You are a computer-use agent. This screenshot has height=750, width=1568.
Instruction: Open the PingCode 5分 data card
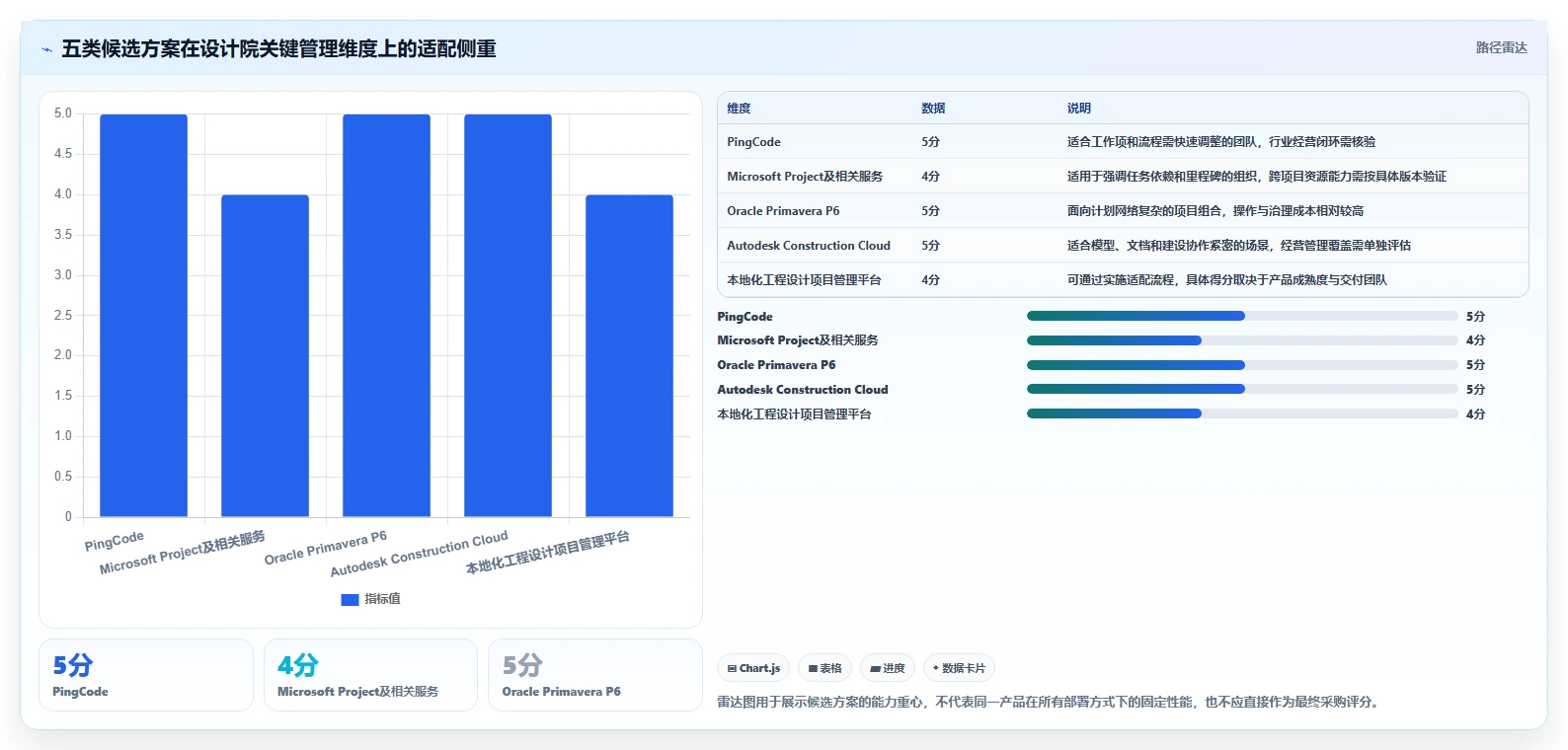pyautogui.click(x=146, y=675)
